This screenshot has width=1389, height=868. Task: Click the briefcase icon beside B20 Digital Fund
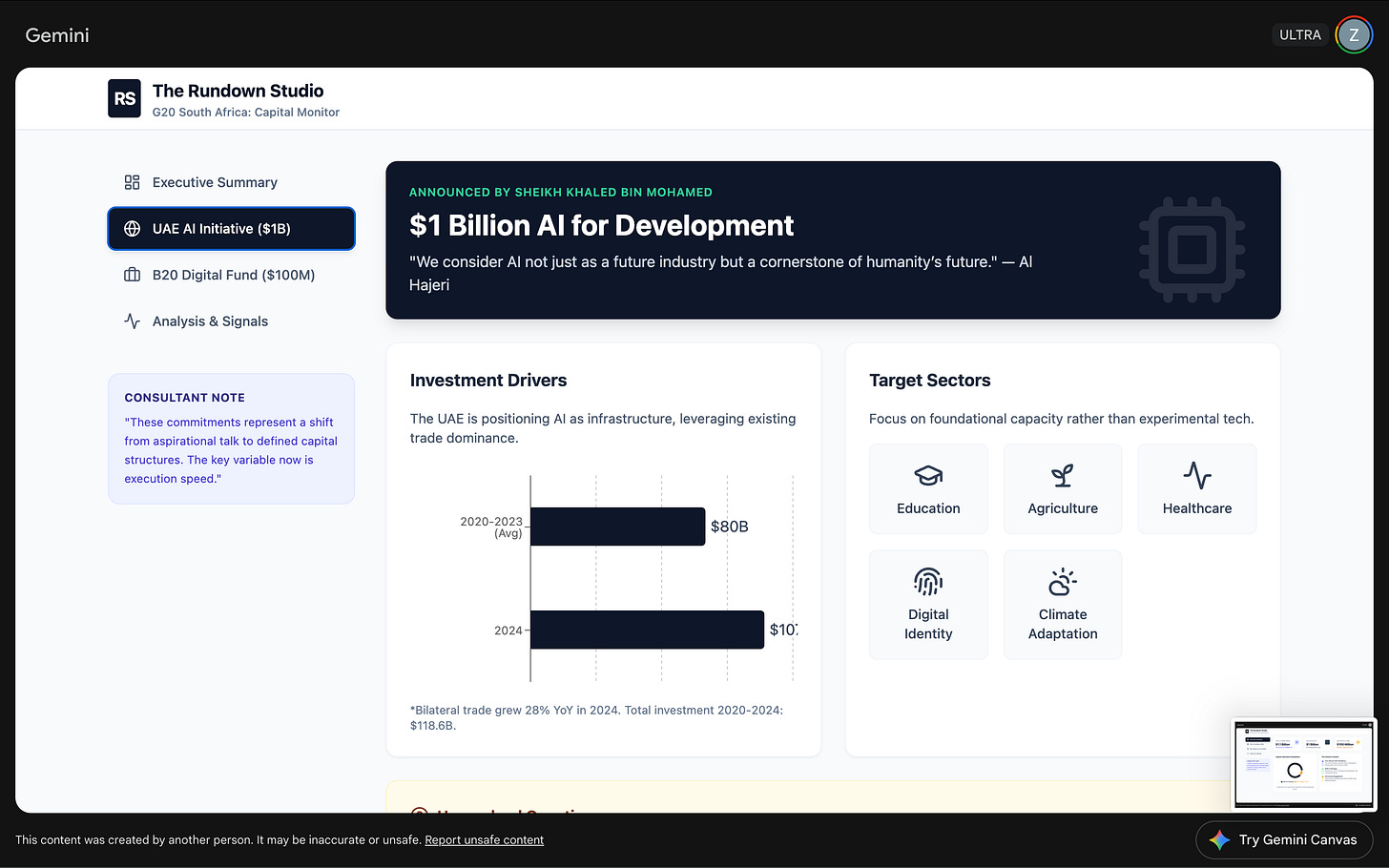132,275
